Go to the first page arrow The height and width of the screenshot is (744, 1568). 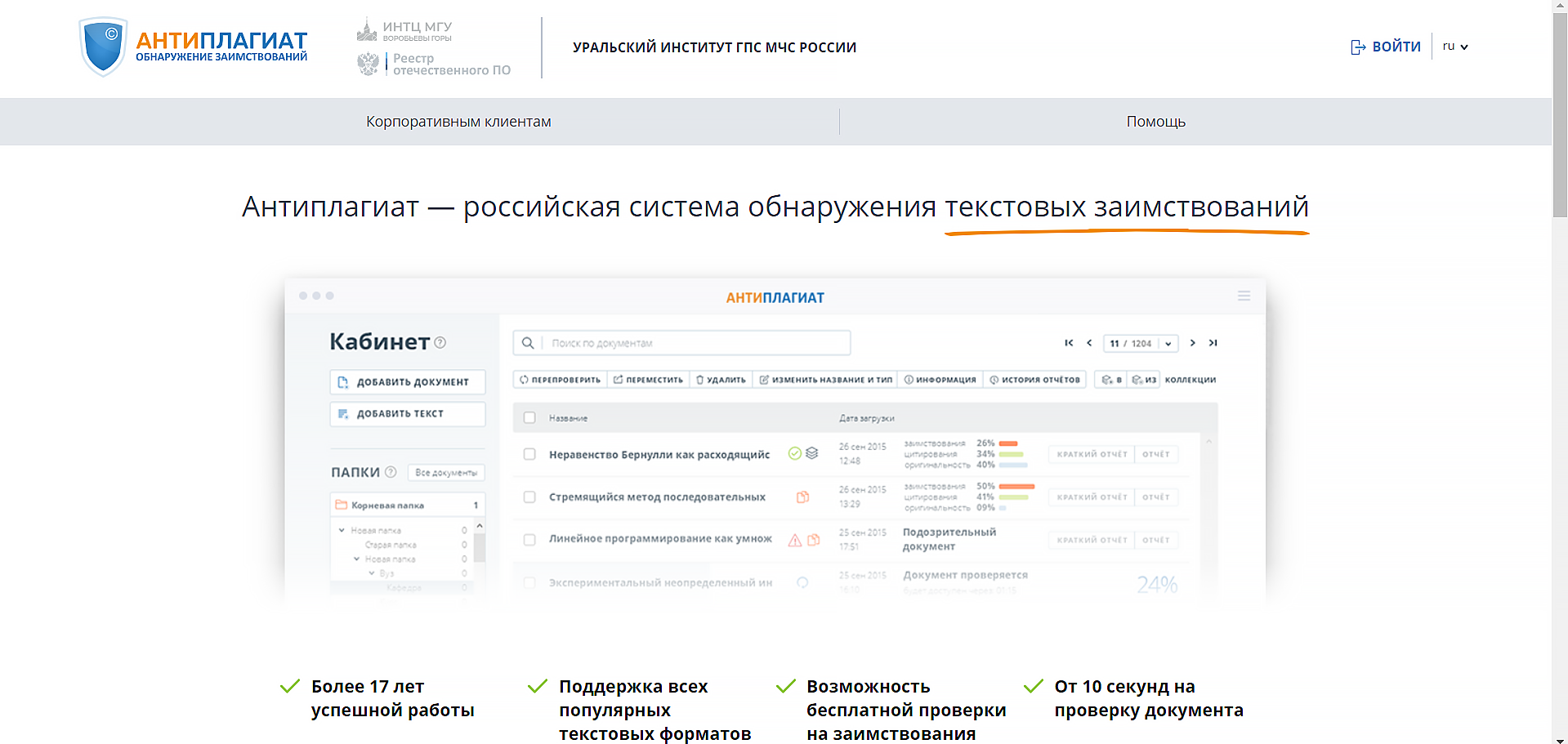coord(1069,343)
